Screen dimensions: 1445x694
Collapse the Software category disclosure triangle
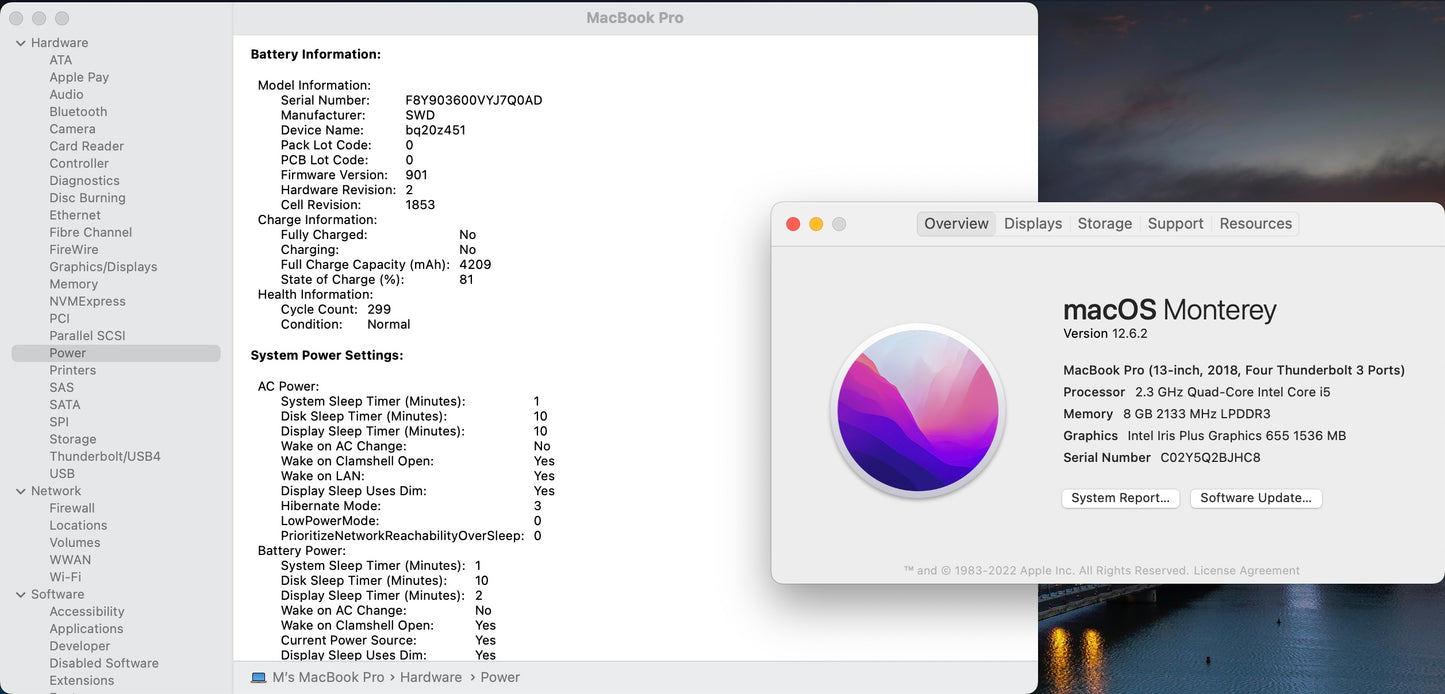click(x=21, y=594)
